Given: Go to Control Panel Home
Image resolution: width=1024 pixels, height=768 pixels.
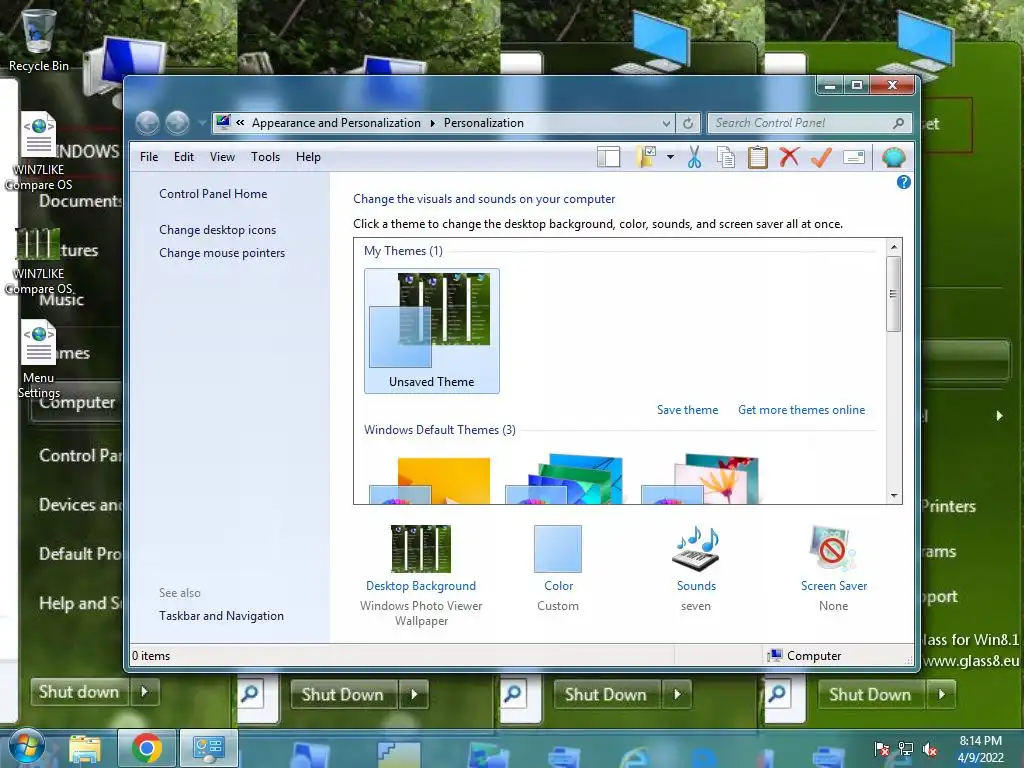Looking at the screenshot, I should point(213,194).
